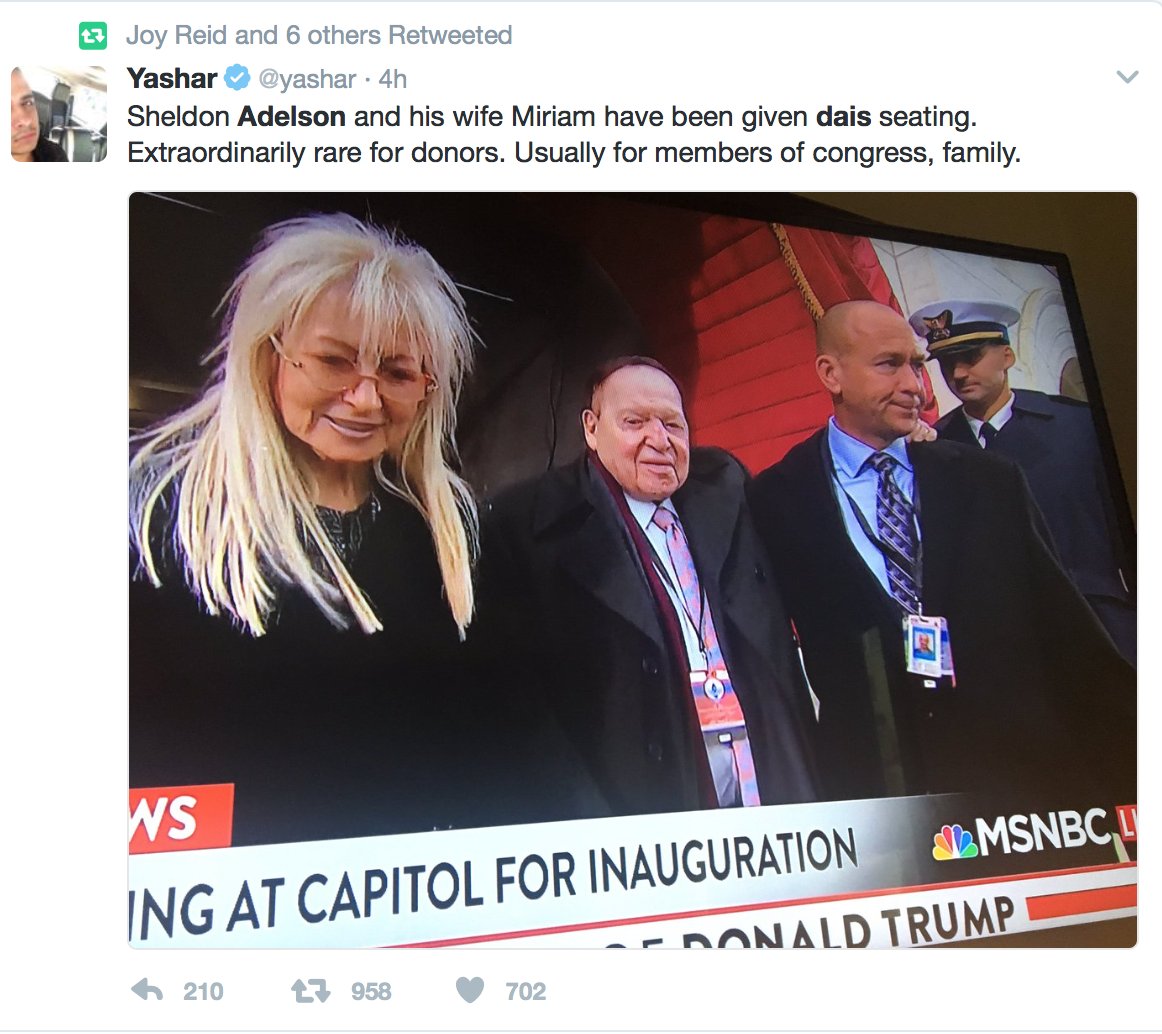The width and height of the screenshot is (1162, 1034).
Task: Click the Yashar display name
Action: click(172, 78)
